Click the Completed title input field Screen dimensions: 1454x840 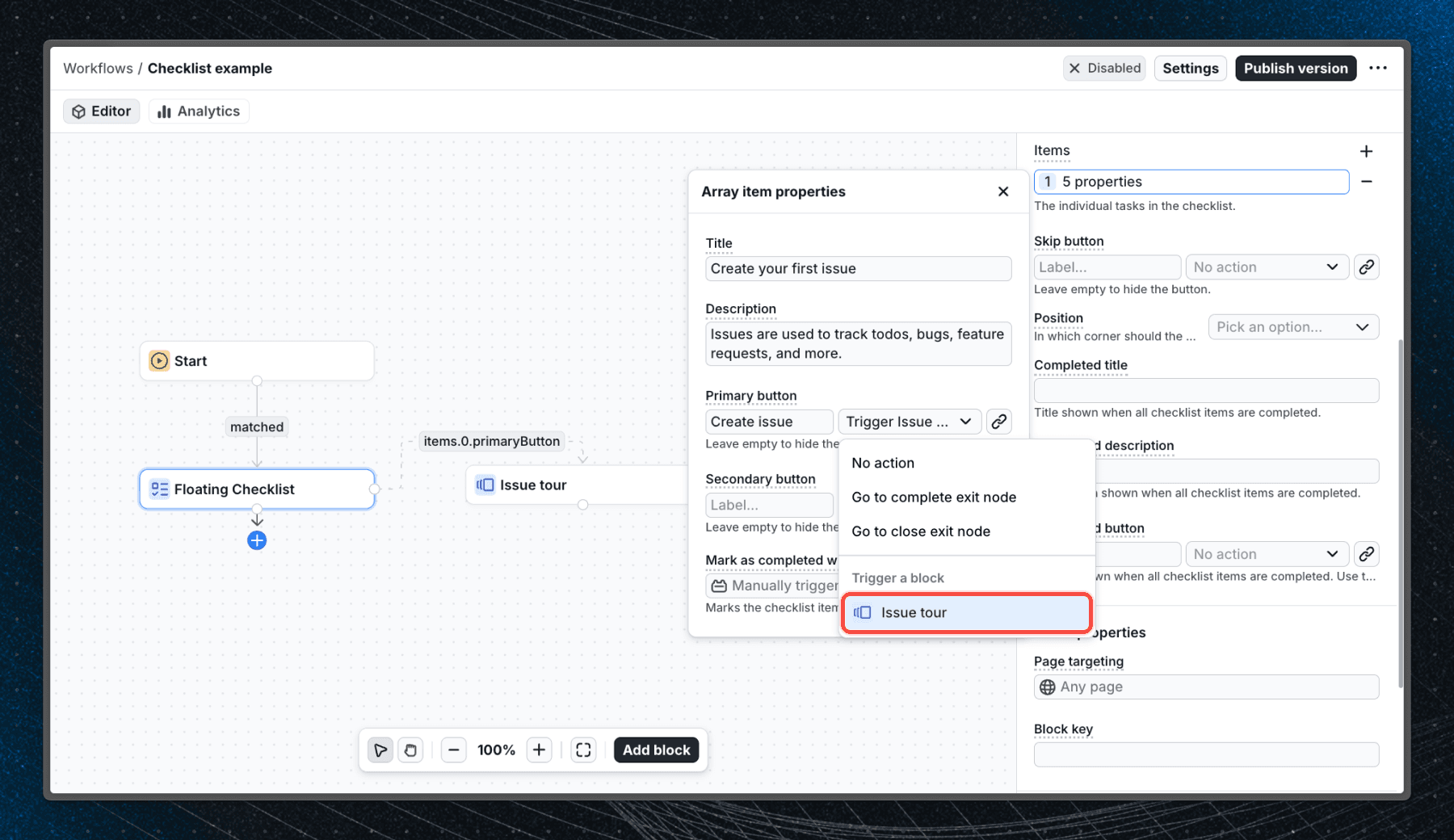[1205, 391]
